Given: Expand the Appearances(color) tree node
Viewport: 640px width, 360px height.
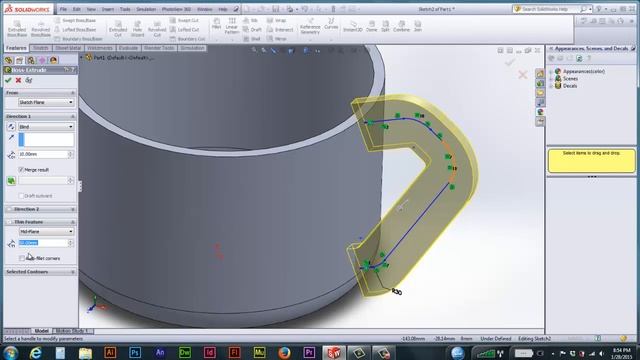Looking at the screenshot, I should 551,71.
